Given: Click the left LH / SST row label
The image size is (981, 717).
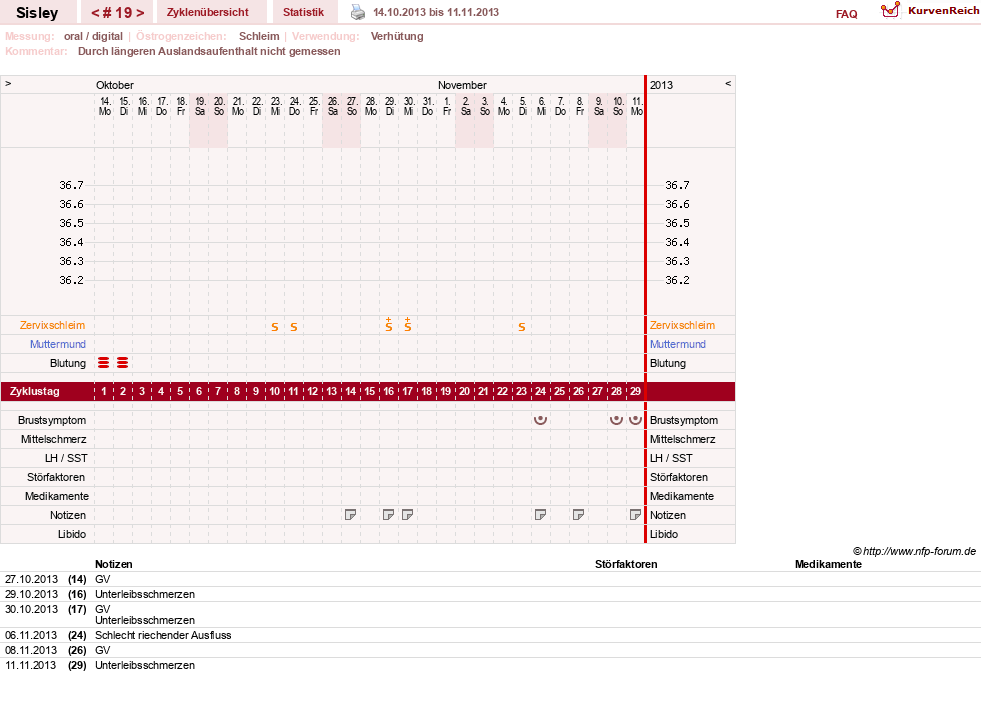Looking at the screenshot, I should point(66,458).
